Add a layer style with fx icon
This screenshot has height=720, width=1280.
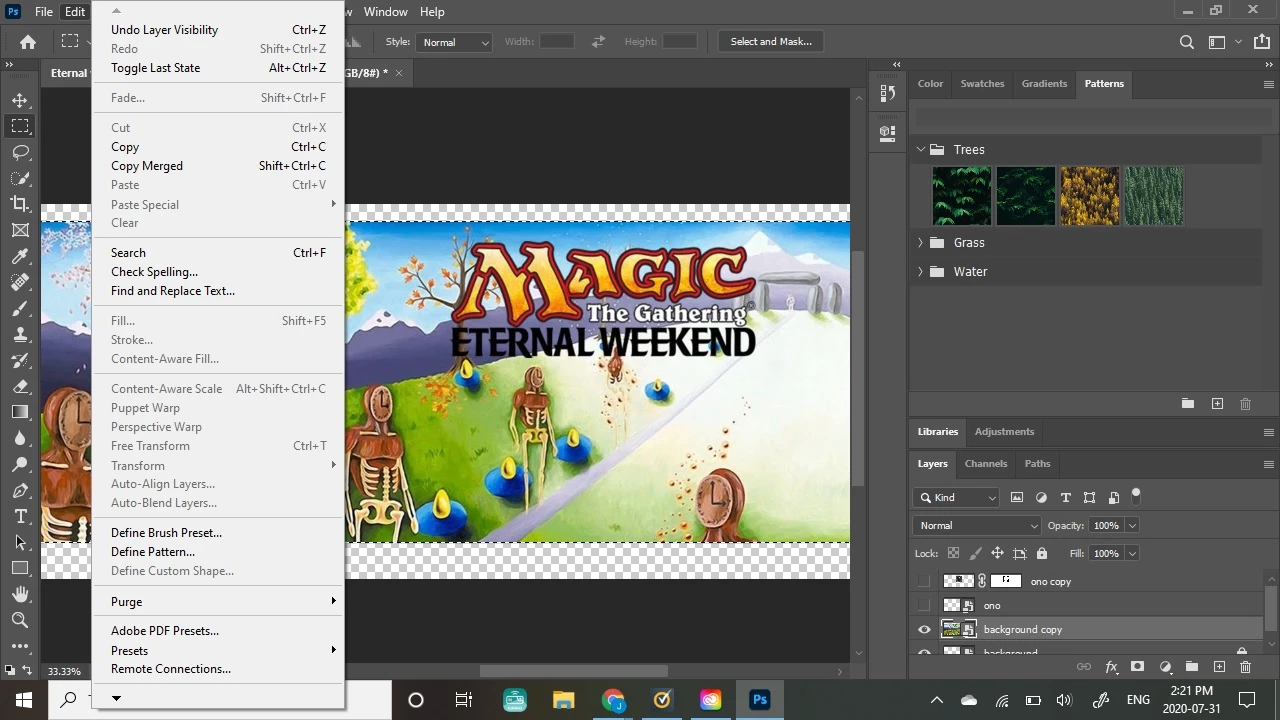pyautogui.click(x=1111, y=667)
